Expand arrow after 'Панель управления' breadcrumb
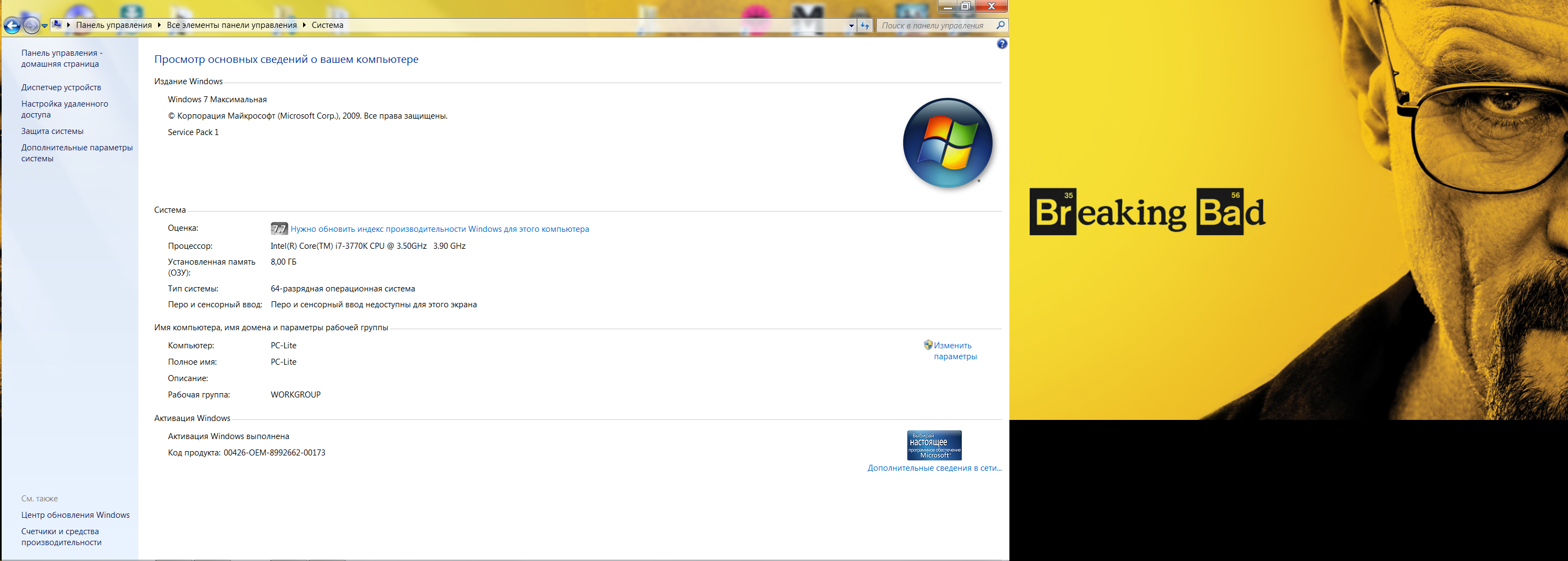Image resolution: width=1568 pixels, height=561 pixels. point(159,25)
